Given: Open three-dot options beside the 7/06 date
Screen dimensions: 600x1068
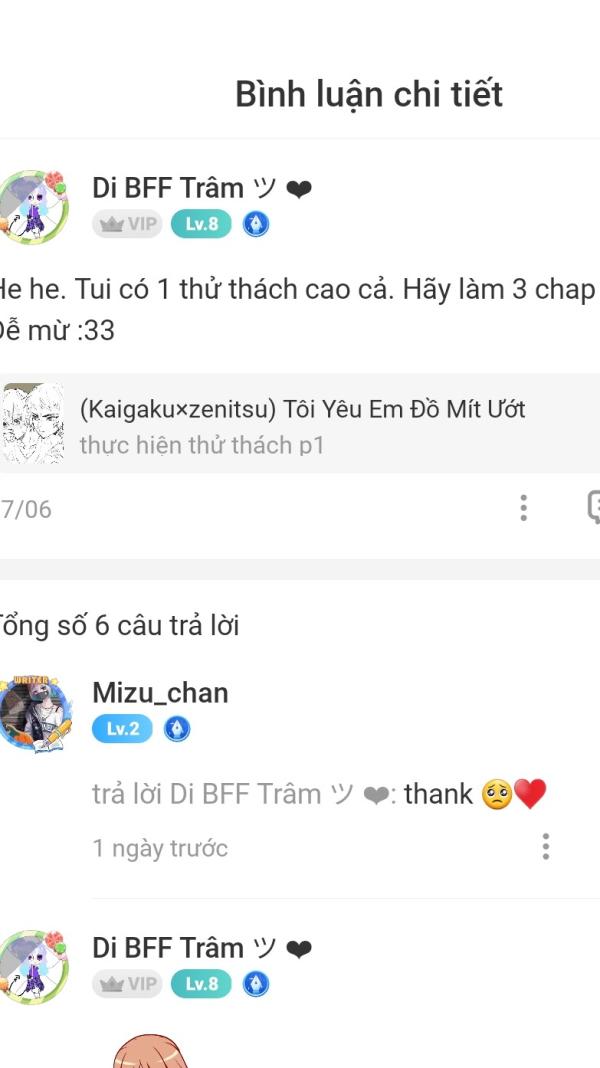Looking at the screenshot, I should pyautogui.click(x=523, y=508).
